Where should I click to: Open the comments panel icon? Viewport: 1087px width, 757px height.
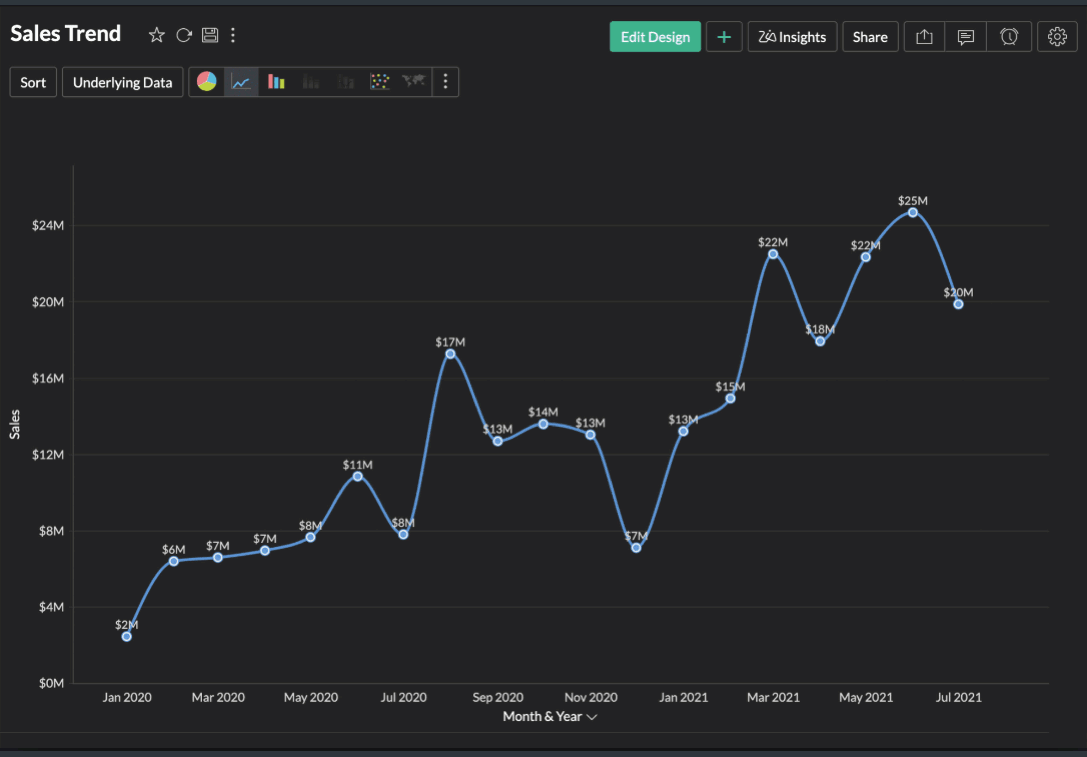965,36
